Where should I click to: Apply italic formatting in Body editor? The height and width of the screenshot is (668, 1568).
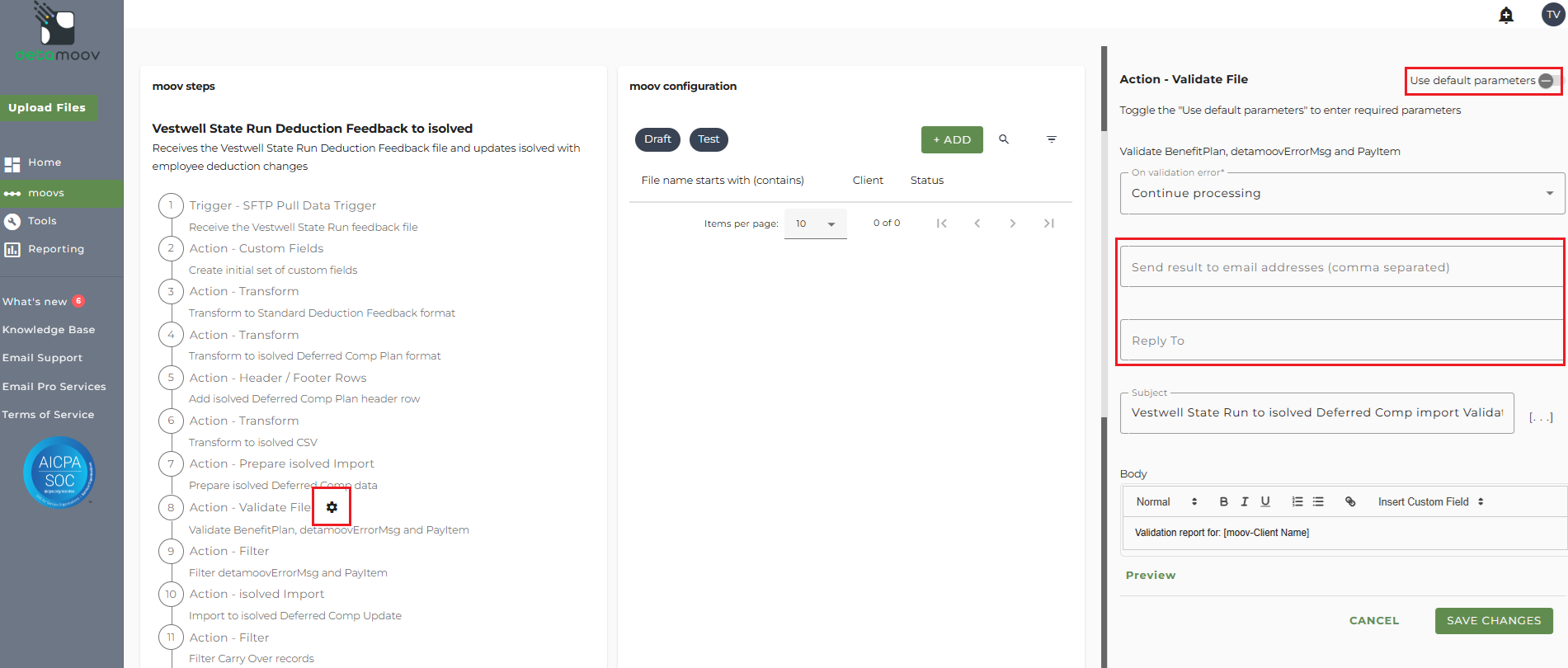pyautogui.click(x=1245, y=501)
